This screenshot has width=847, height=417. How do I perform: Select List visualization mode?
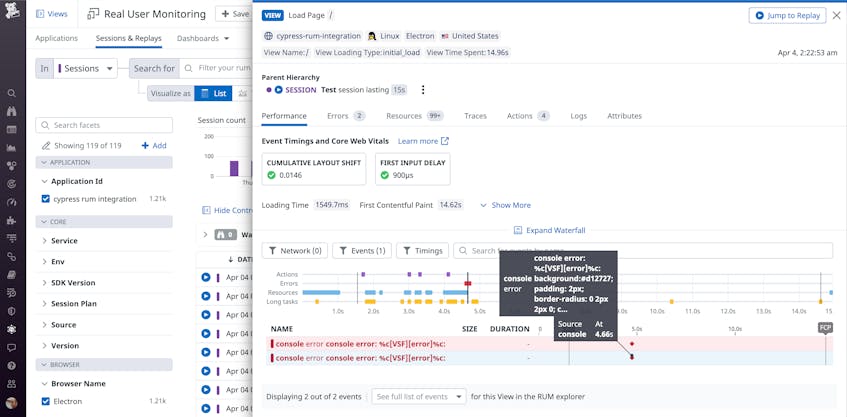[213, 93]
